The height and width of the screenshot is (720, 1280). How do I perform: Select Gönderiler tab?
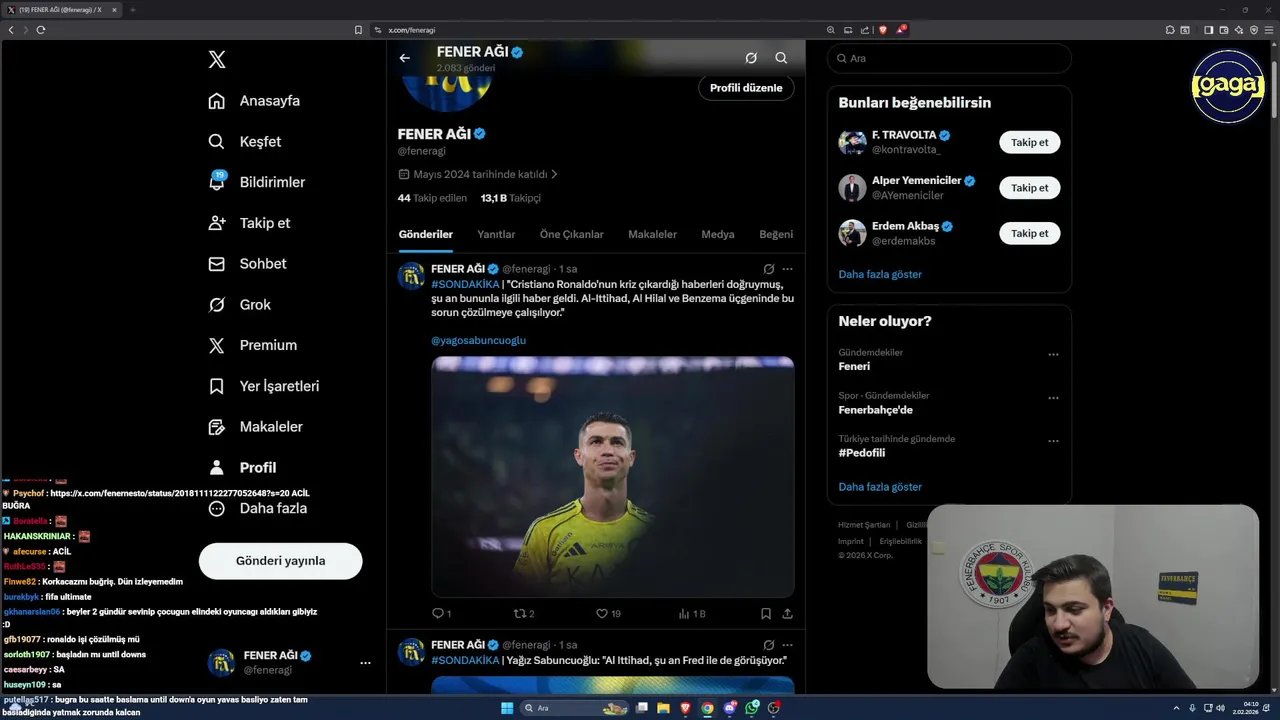(x=426, y=234)
